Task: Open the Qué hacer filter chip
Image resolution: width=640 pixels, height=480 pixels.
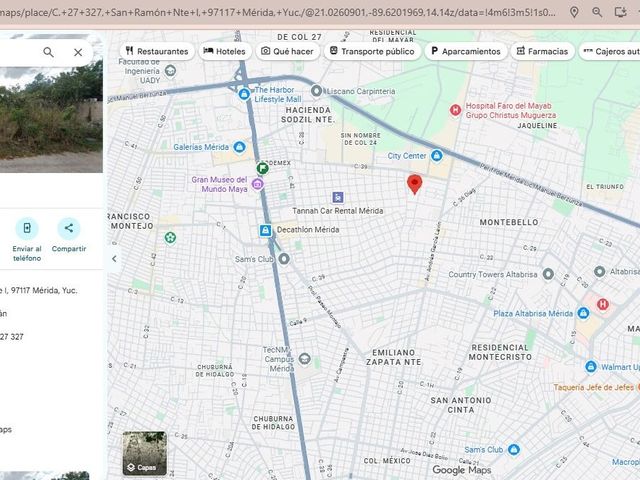Action: point(288,51)
